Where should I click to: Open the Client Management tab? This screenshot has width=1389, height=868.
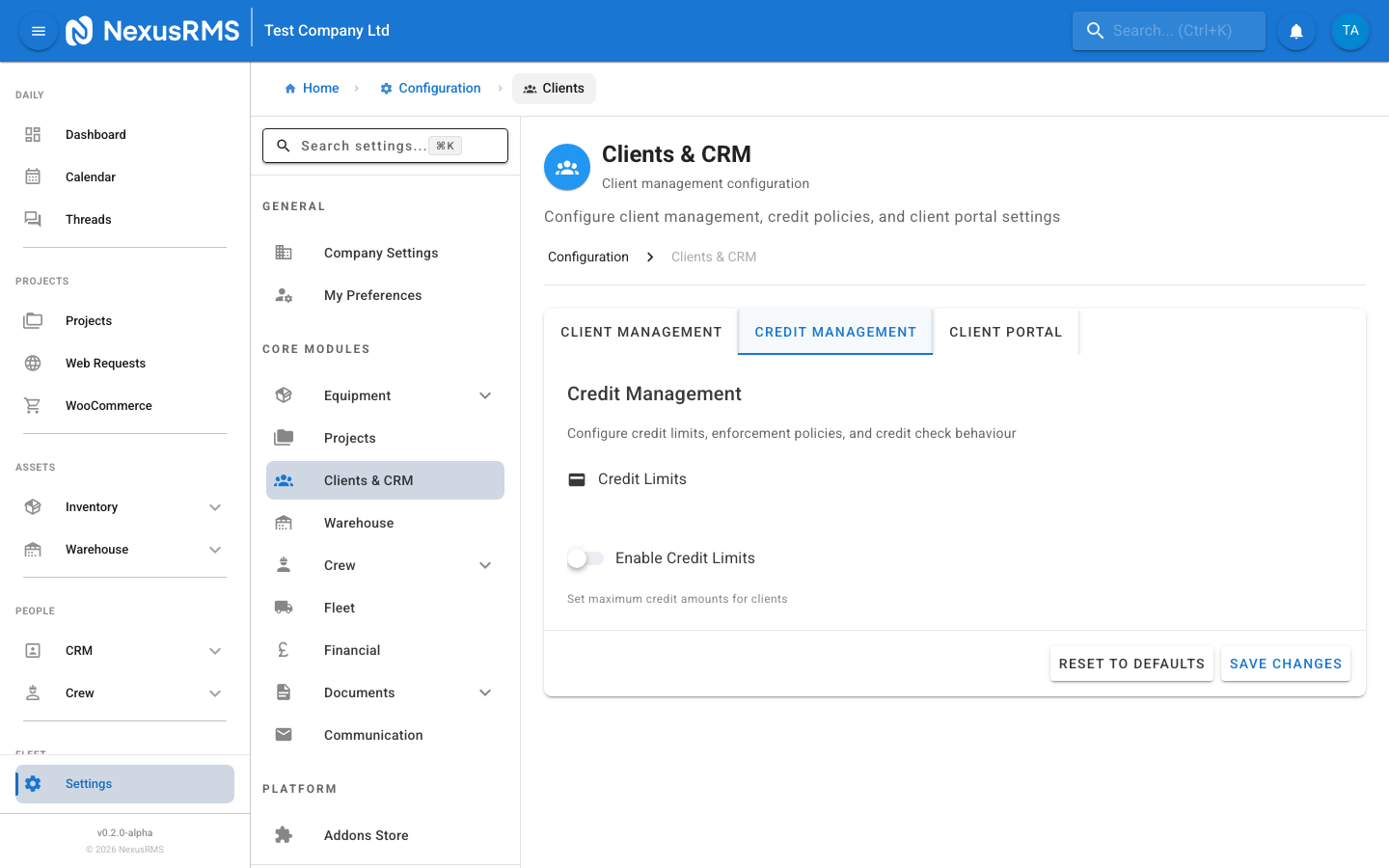(x=640, y=331)
